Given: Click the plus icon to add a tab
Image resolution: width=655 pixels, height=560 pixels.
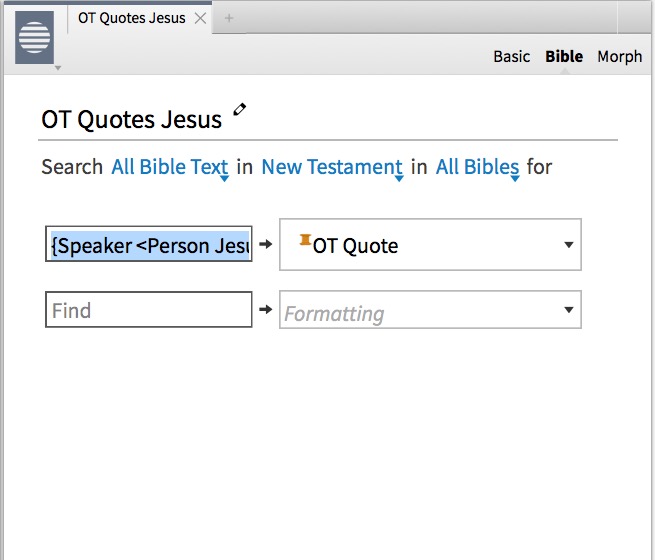Looking at the screenshot, I should [229, 18].
